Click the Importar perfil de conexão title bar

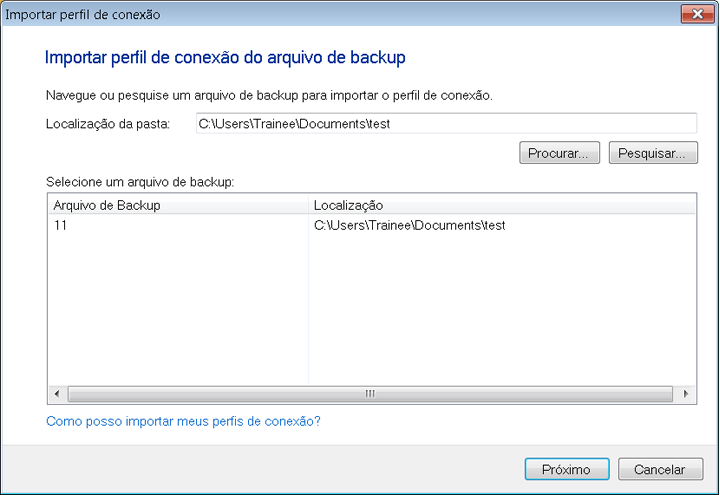[x=300, y=15]
